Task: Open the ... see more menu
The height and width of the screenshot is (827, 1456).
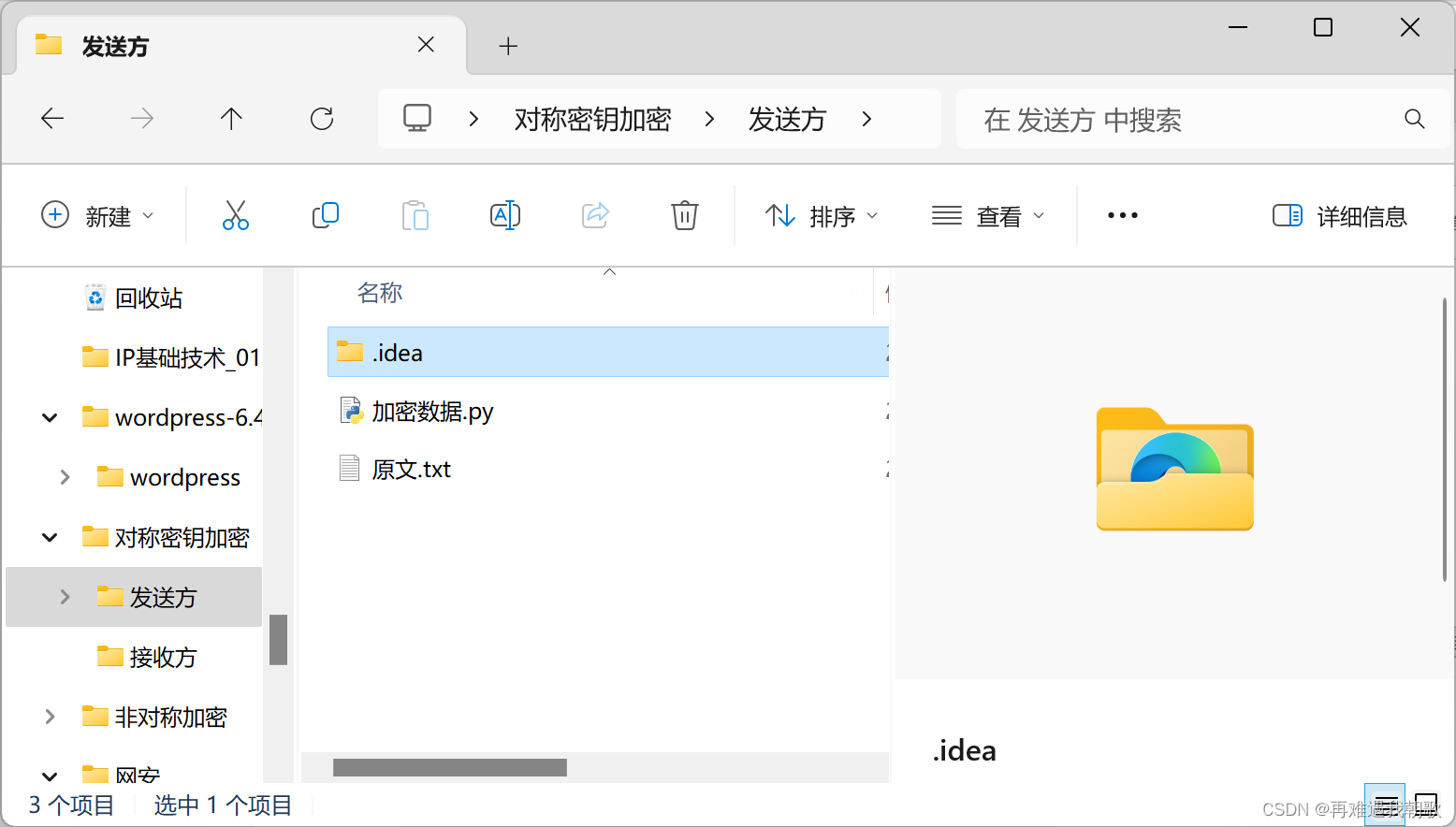Action: (x=1121, y=215)
